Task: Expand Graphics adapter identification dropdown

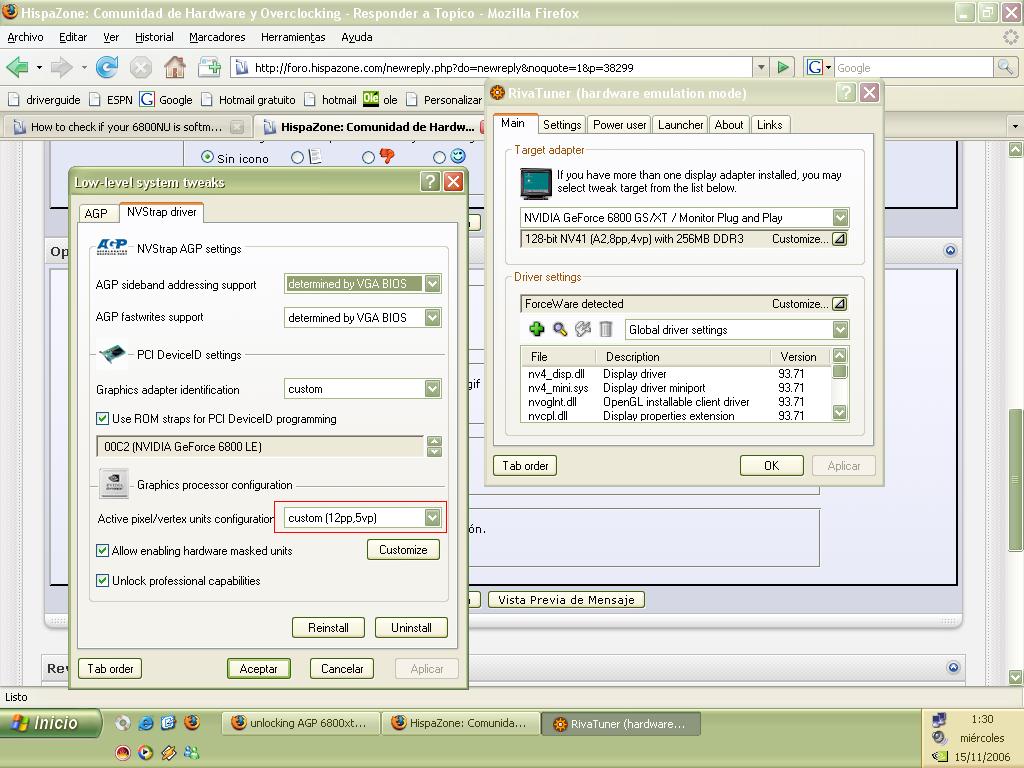Action: [432, 389]
